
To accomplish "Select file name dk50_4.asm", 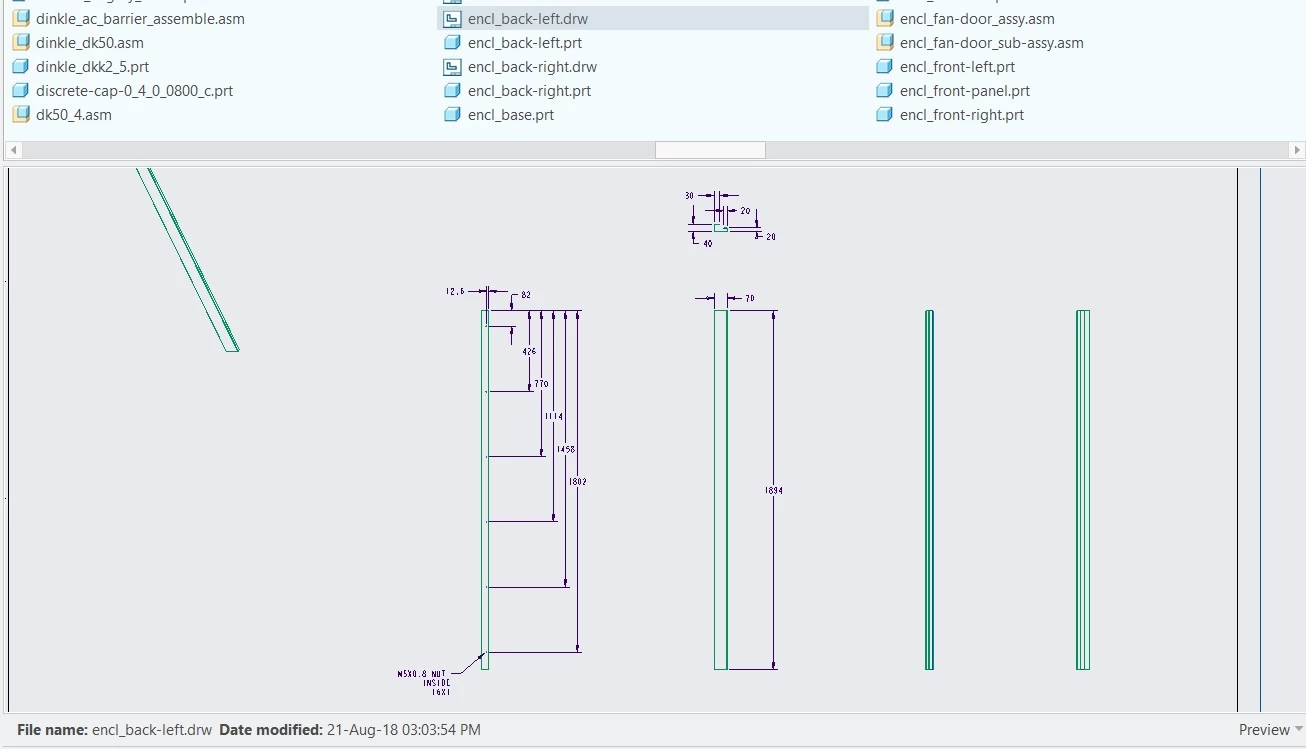I will [x=74, y=115].
